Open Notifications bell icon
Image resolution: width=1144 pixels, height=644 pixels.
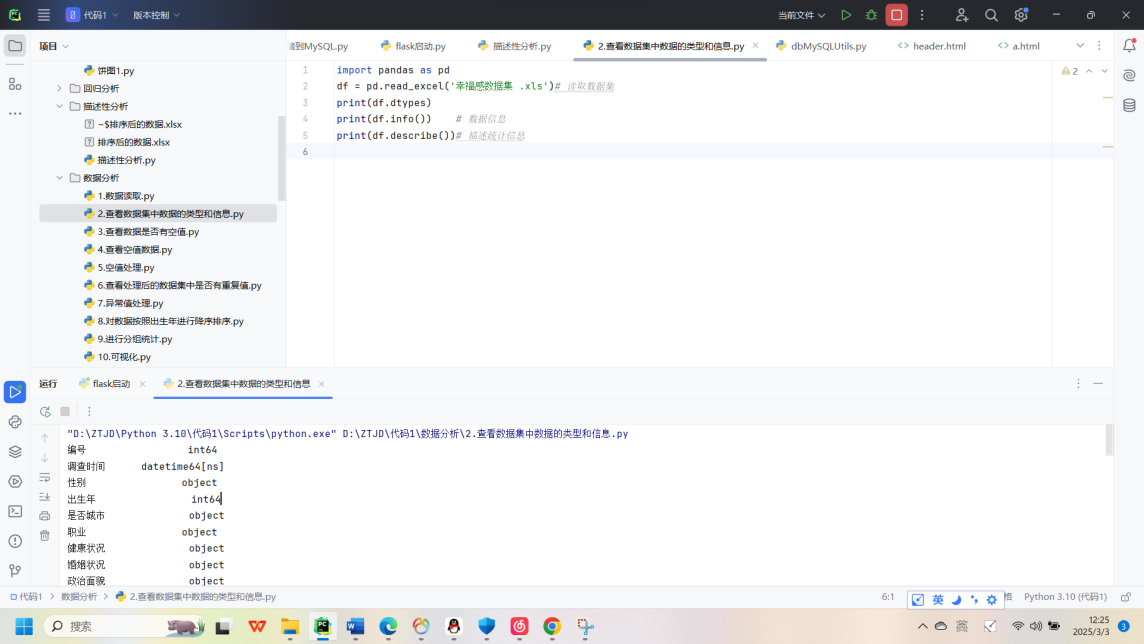point(1129,45)
